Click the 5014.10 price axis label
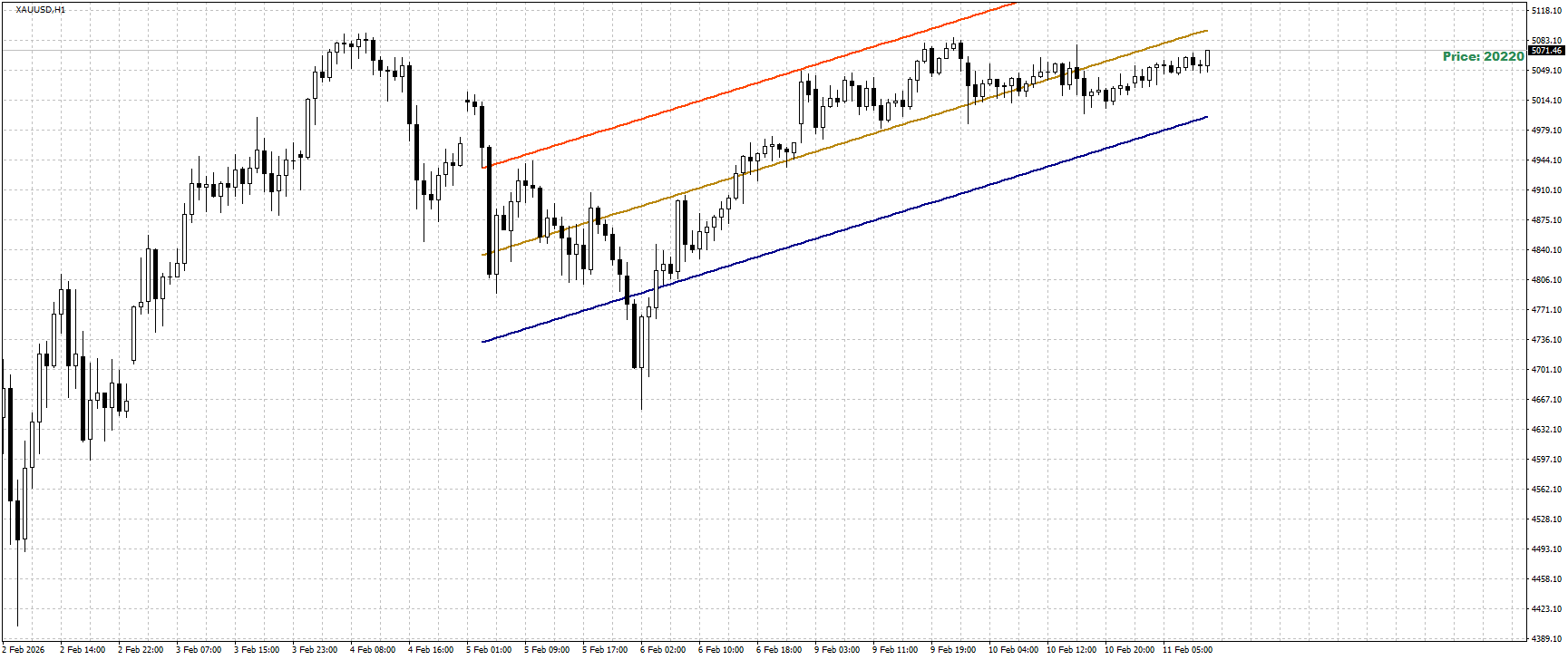Screen dimensions: 1568x660 (x=1545, y=101)
